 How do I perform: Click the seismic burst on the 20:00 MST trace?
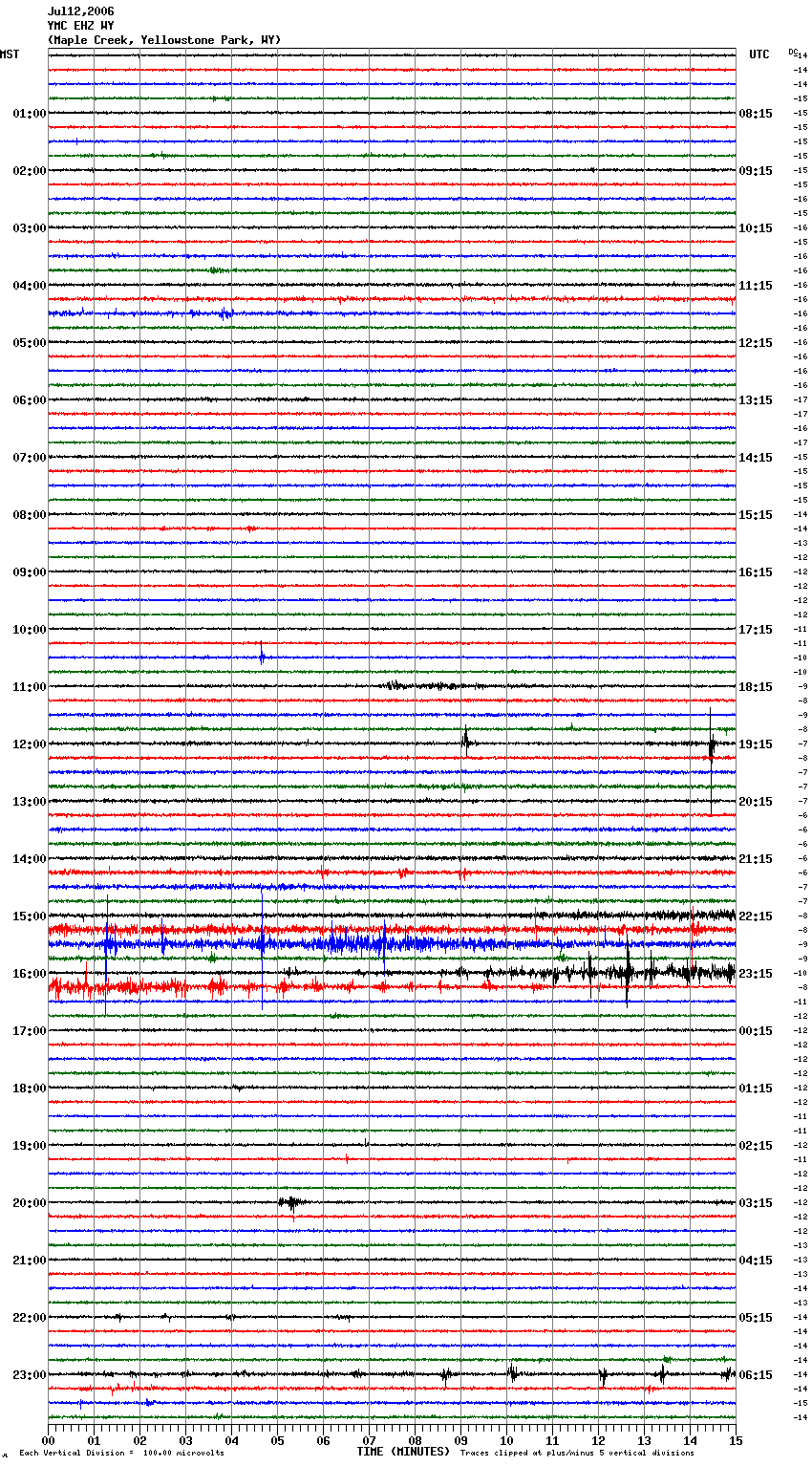291,1203
